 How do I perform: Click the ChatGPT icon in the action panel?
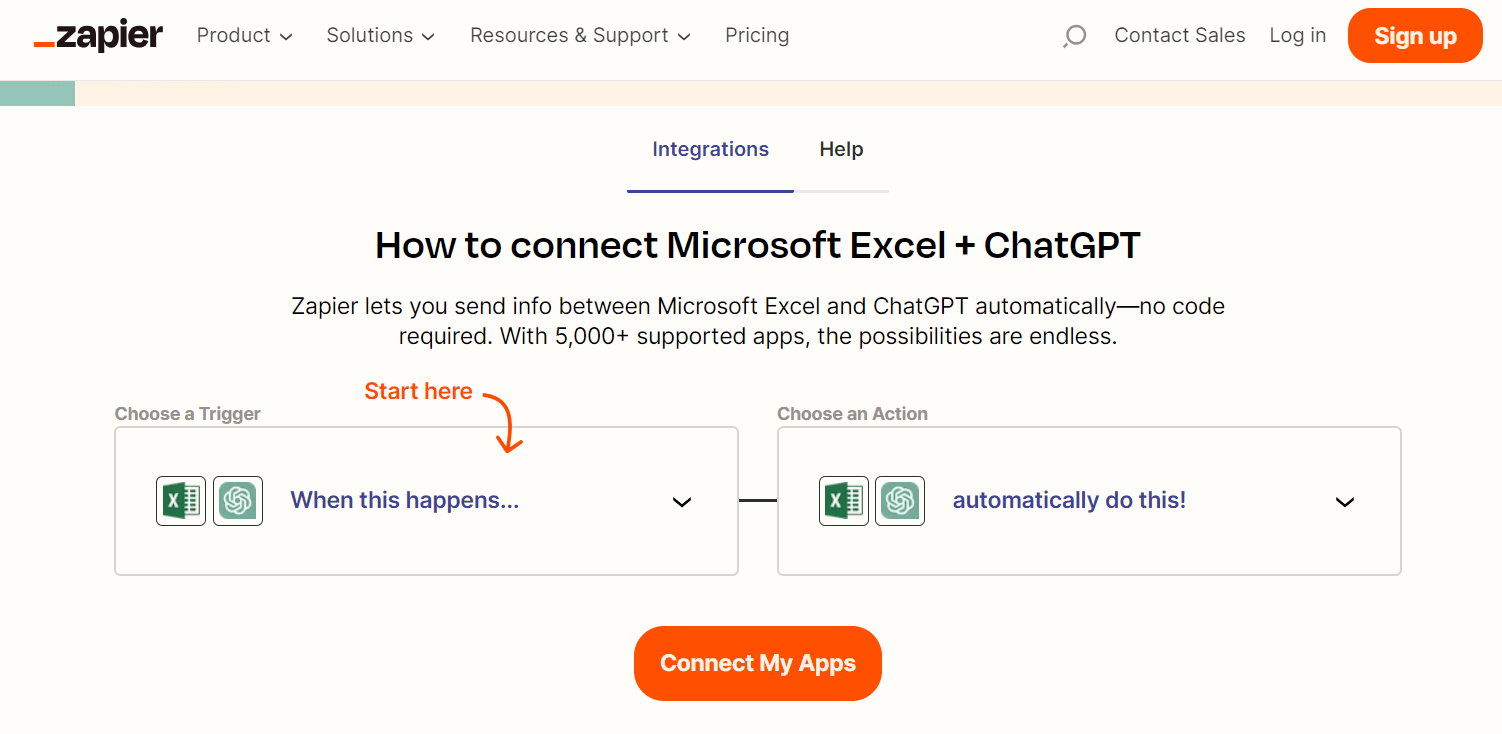[900, 501]
